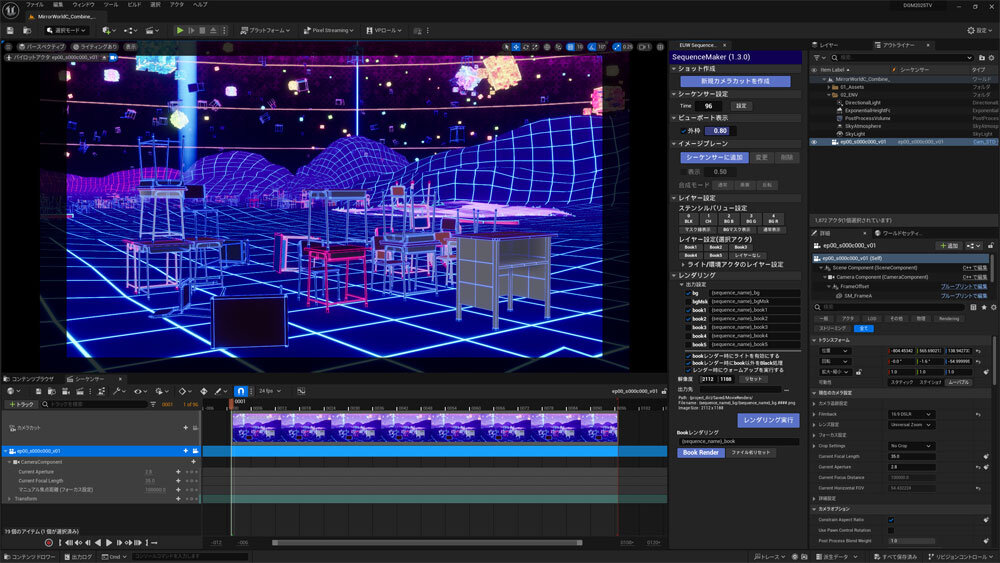Click the settings gear in the Outliner panel
The width and height of the screenshot is (1000, 563).
[991, 57]
